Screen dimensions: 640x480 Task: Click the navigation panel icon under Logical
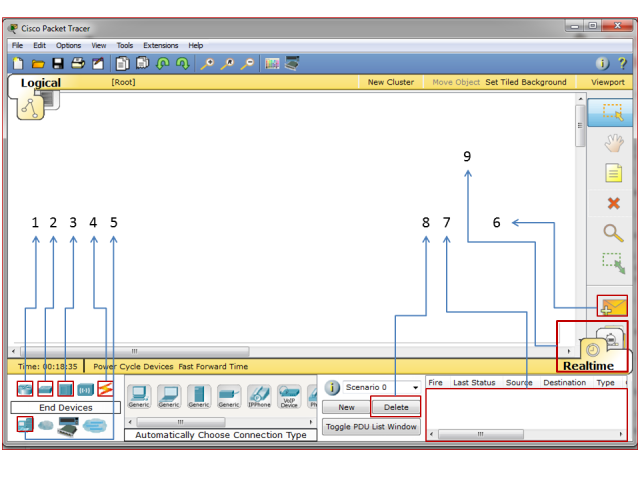[30, 108]
